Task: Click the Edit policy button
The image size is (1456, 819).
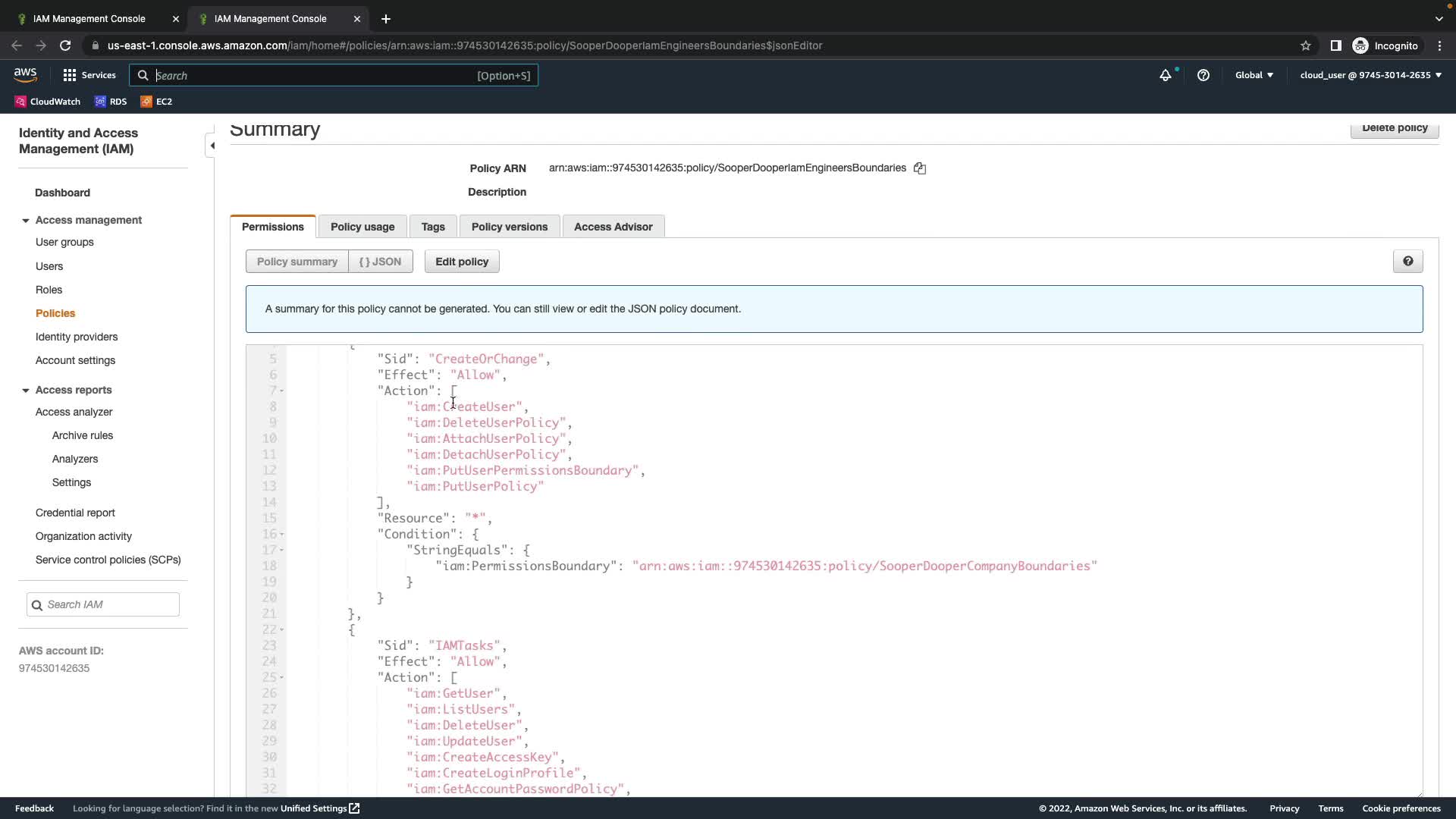Action: [462, 262]
